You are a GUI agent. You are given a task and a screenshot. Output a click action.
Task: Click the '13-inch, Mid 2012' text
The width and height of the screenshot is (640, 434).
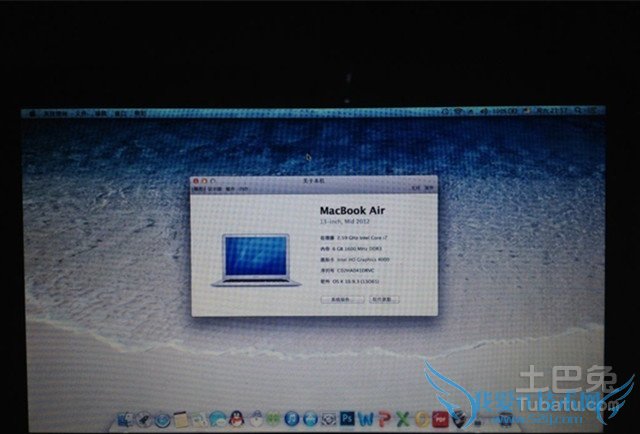pyautogui.click(x=344, y=221)
